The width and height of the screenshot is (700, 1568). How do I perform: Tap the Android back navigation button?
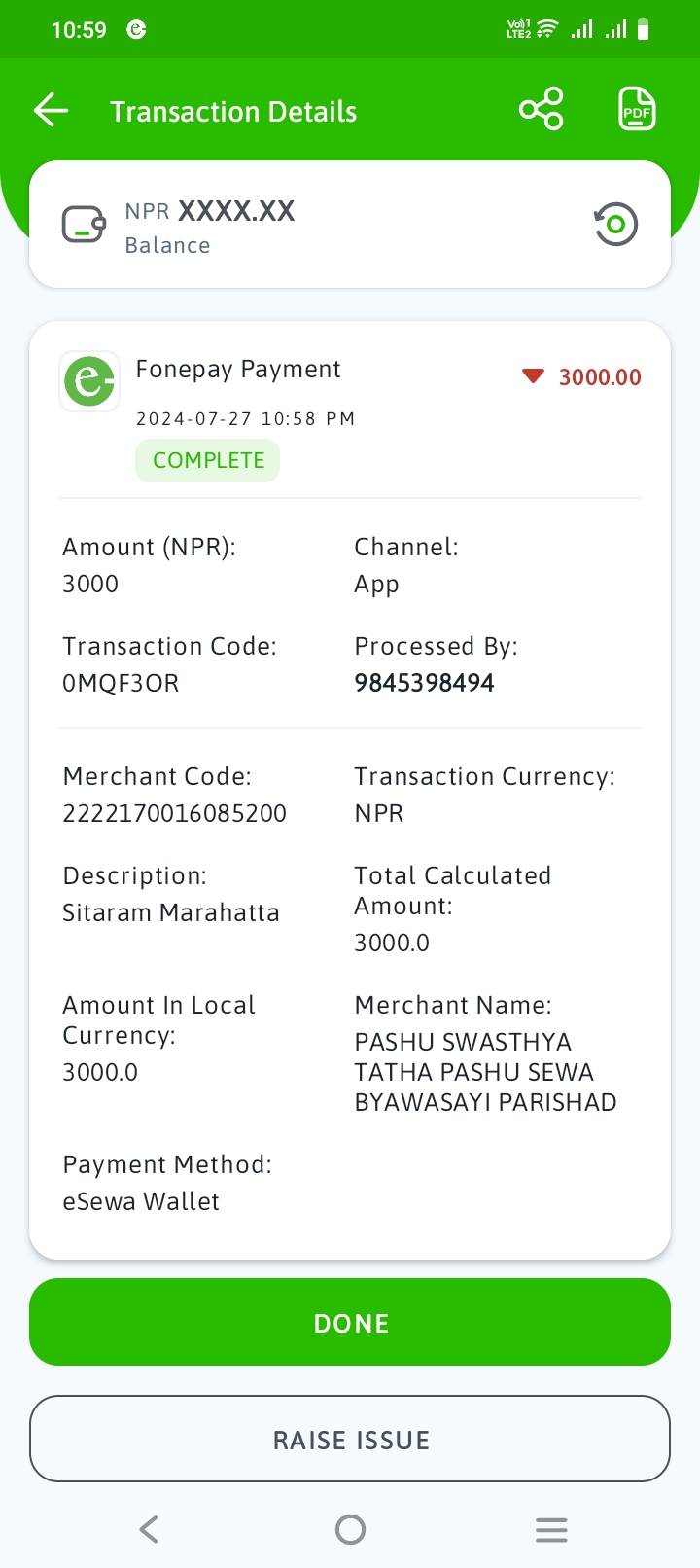point(149,1529)
